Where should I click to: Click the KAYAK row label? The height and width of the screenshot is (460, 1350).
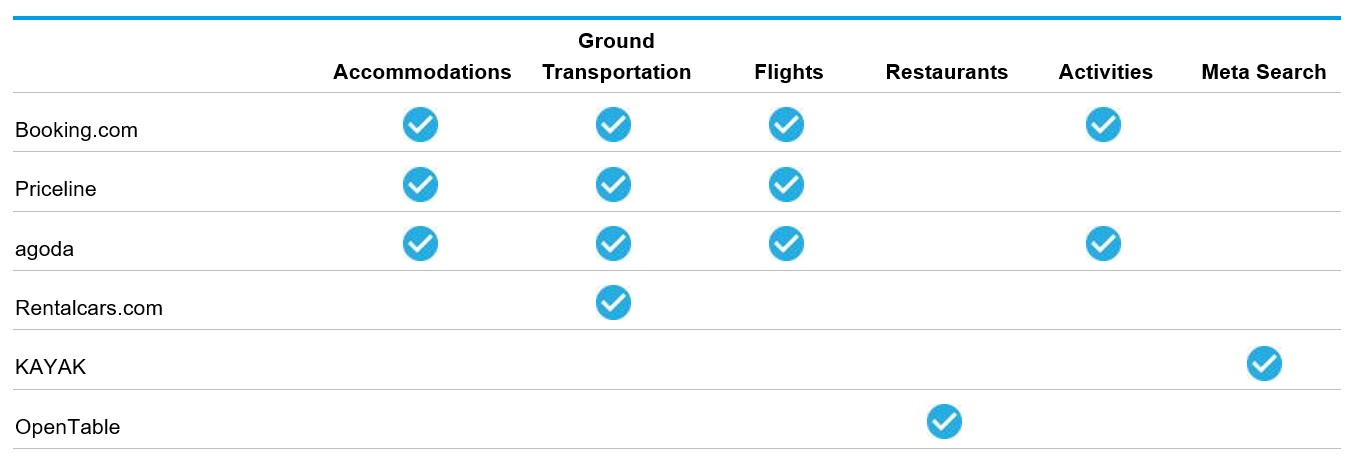[51, 367]
